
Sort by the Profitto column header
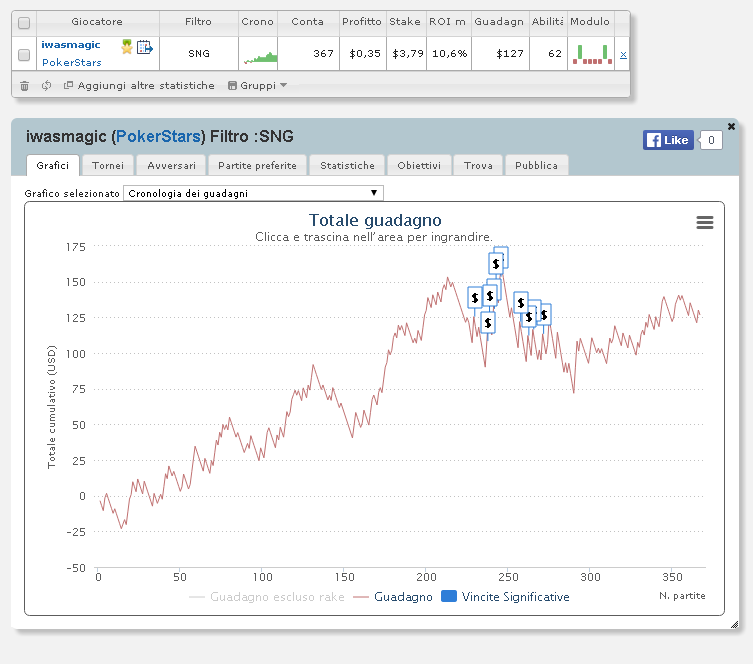(362, 22)
